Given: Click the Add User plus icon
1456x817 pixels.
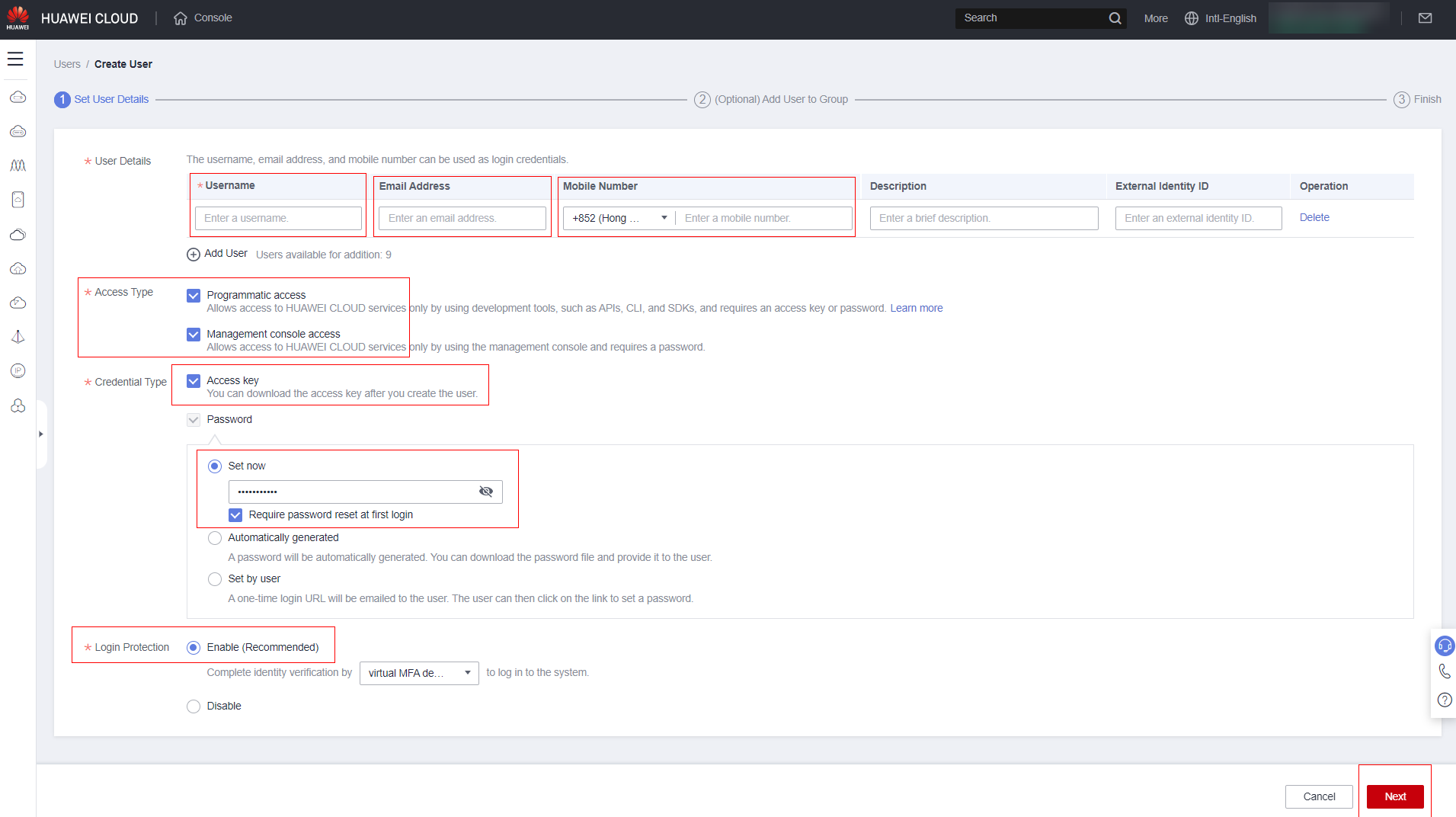Looking at the screenshot, I should click(x=194, y=255).
